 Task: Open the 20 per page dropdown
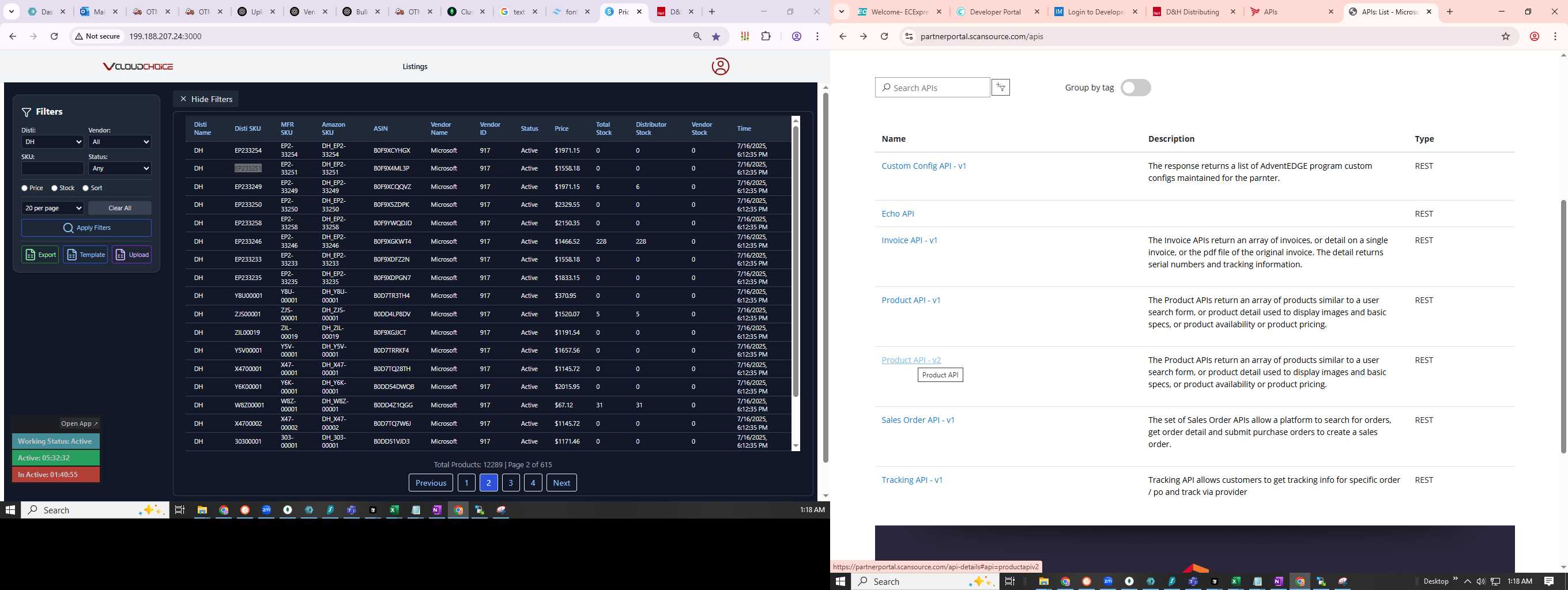click(52, 208)
